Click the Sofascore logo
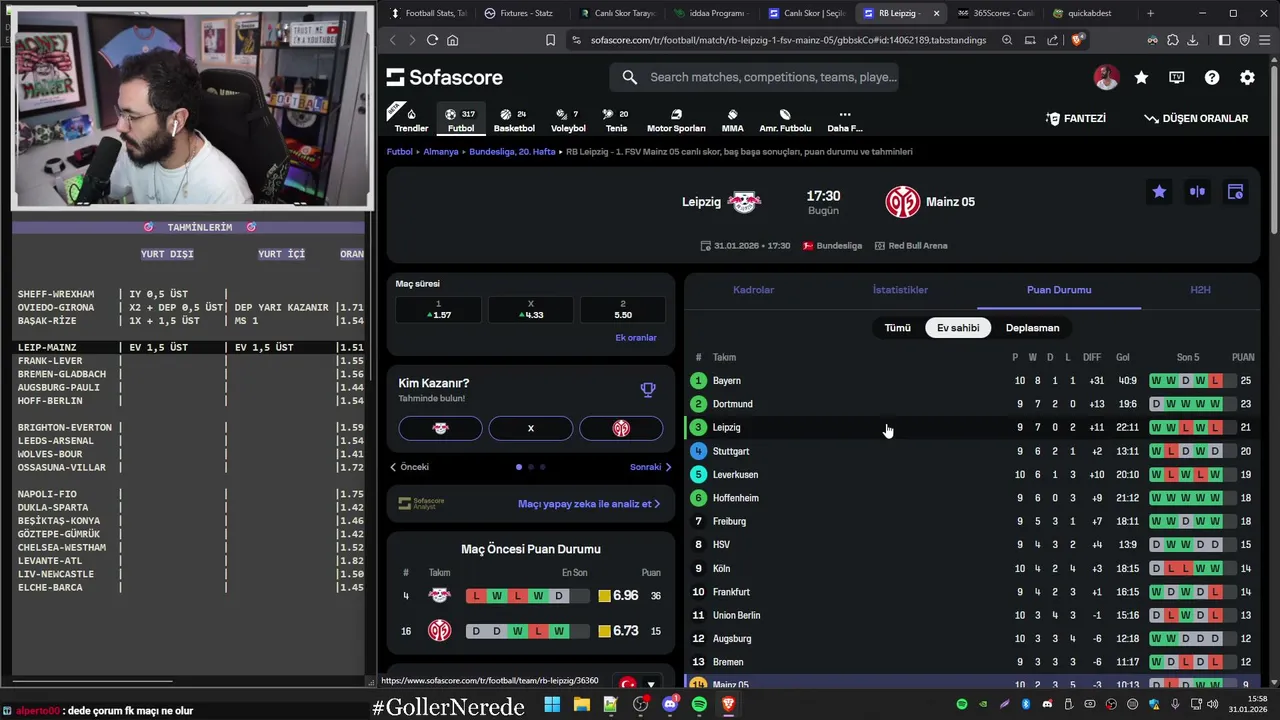This screenshot has height=720, width=1280. [445, 77]
